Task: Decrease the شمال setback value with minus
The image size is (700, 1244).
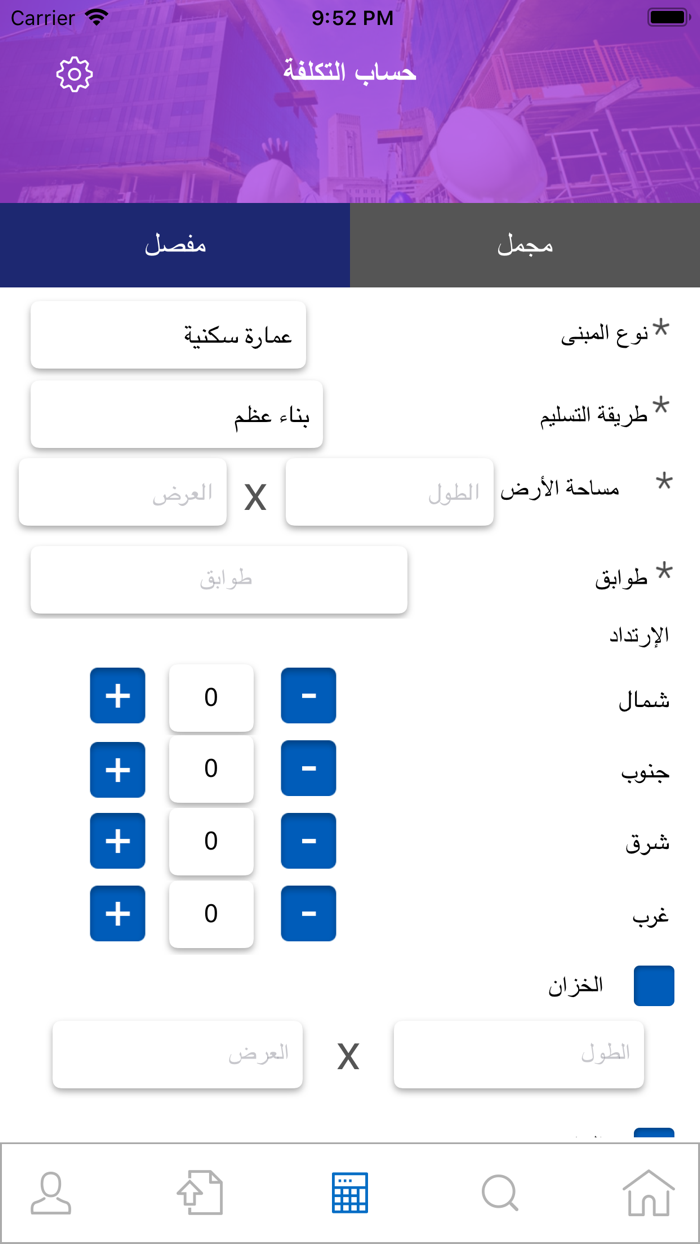Action: (x=308, y=696)
